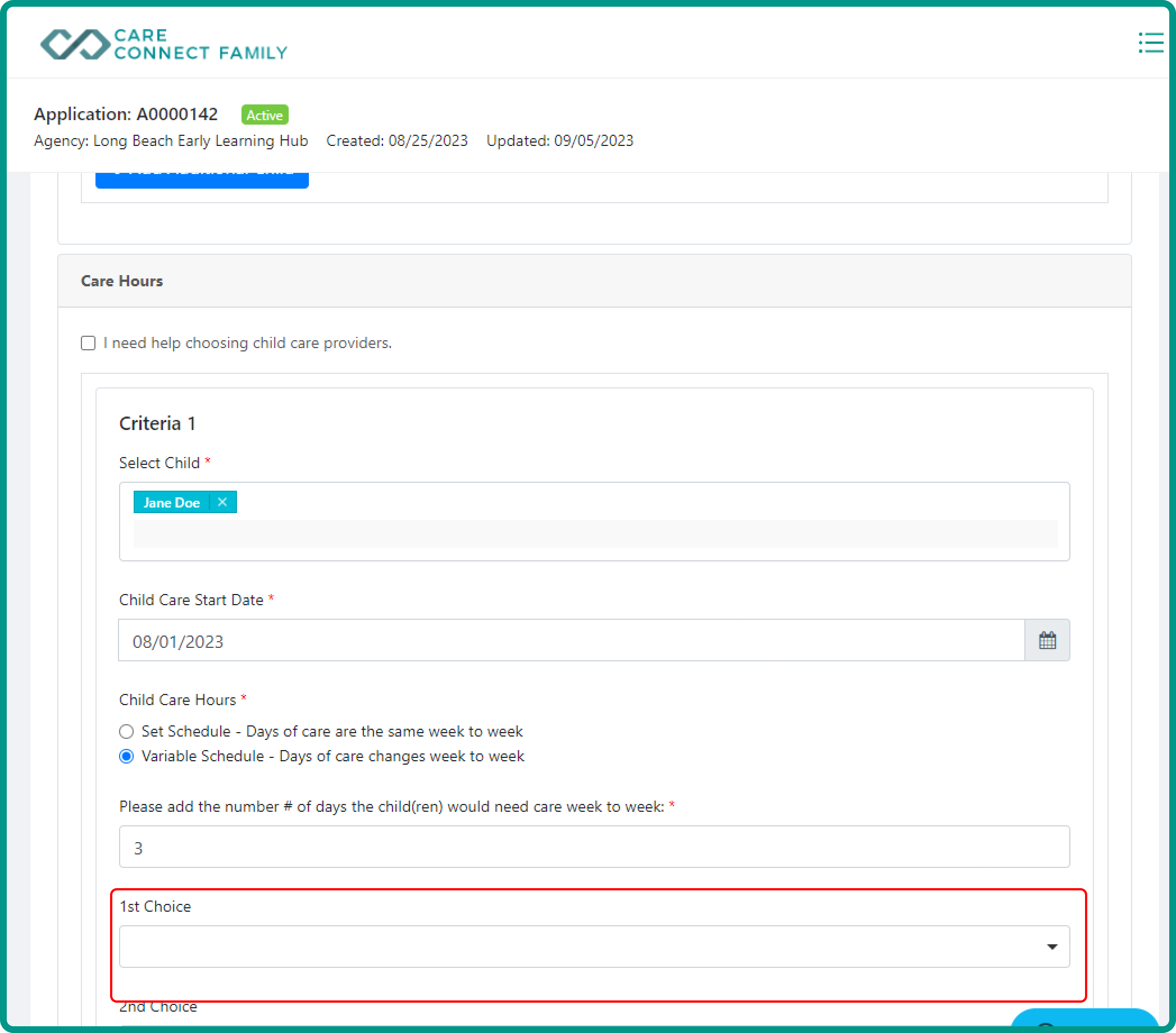Image resolution: width=1176 pixels, height=1033 pixels.
Task: Open the hamburger menu icon
Action: pos(1150,43)
